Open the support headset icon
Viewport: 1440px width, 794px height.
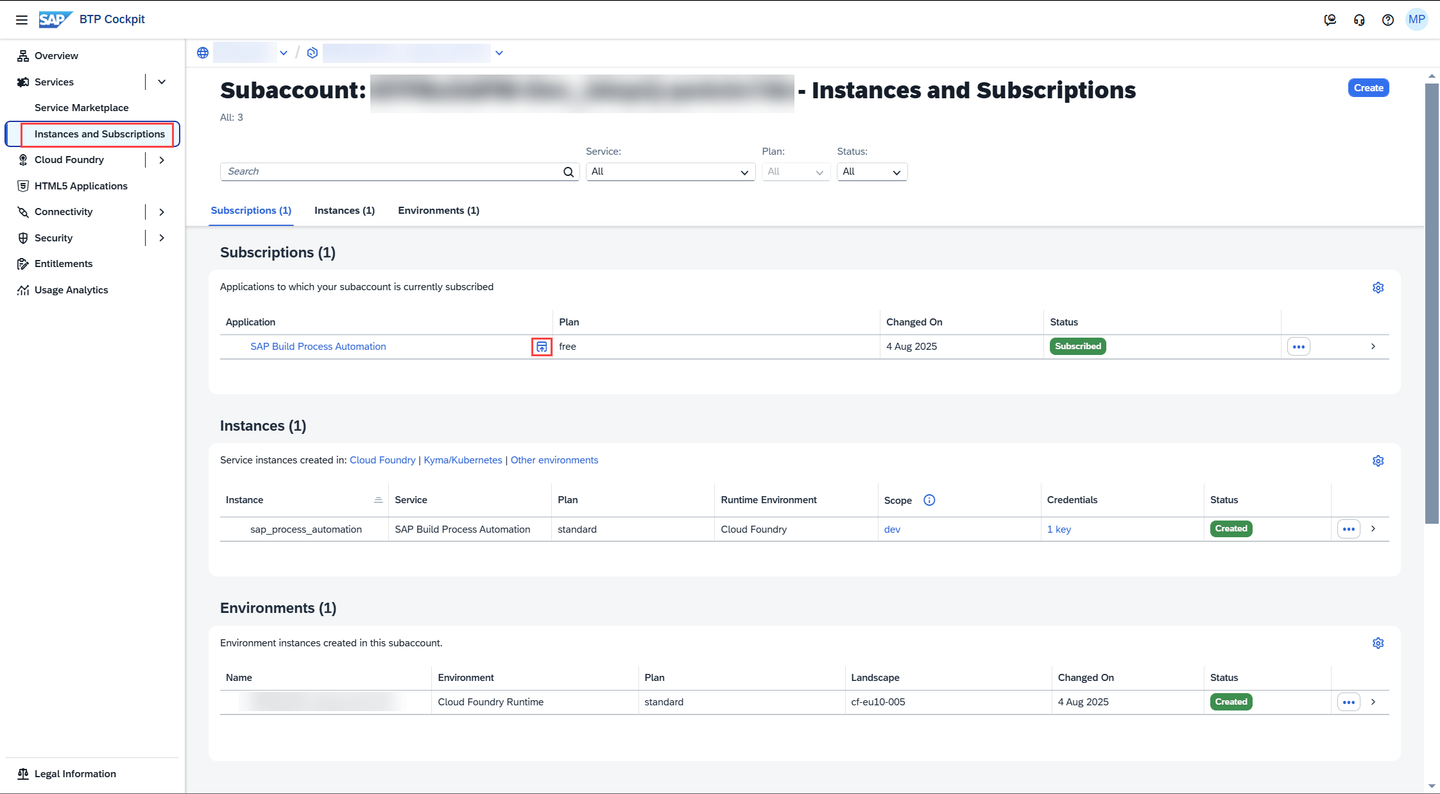[x=1359, y=19]
